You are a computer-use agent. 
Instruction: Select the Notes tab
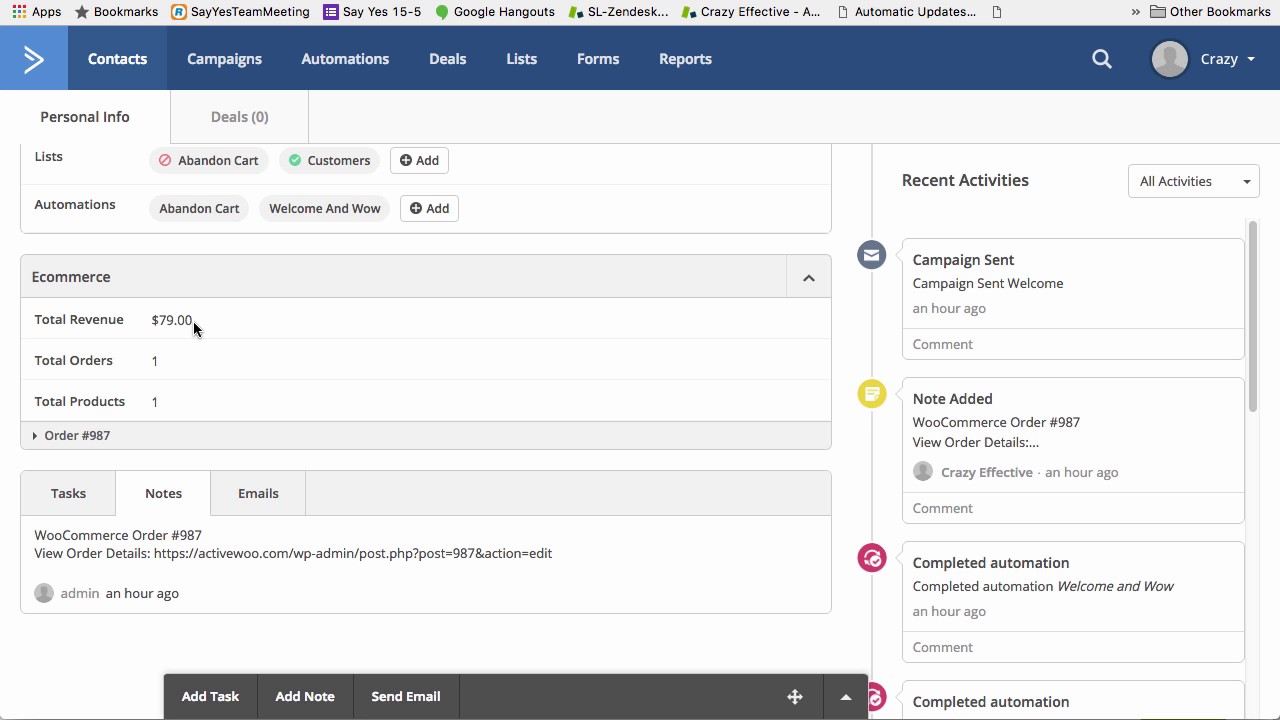163,493
